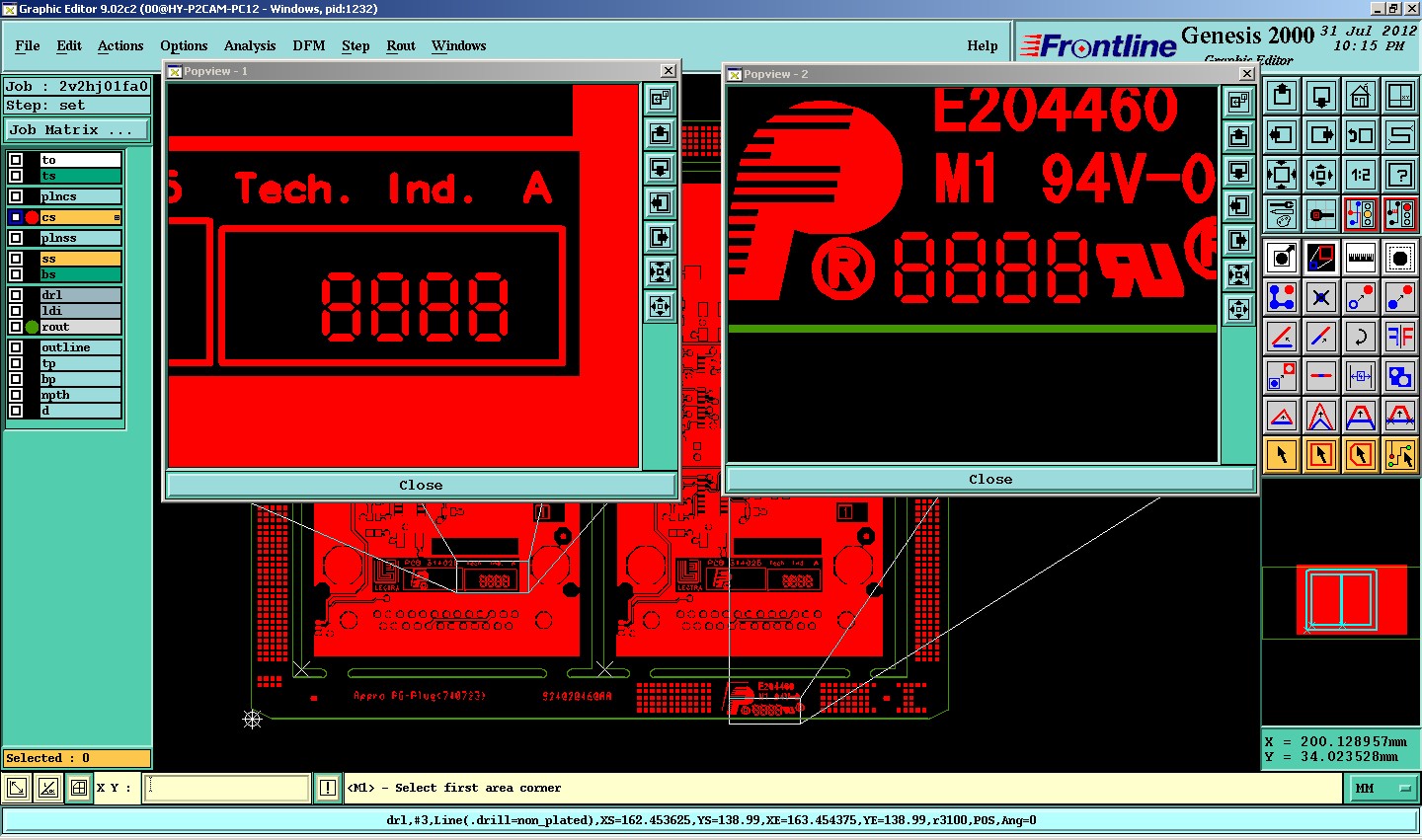Click the green color dot on rout layer
This screenshot has height=840, width=1422.
(x=32, y=327)
